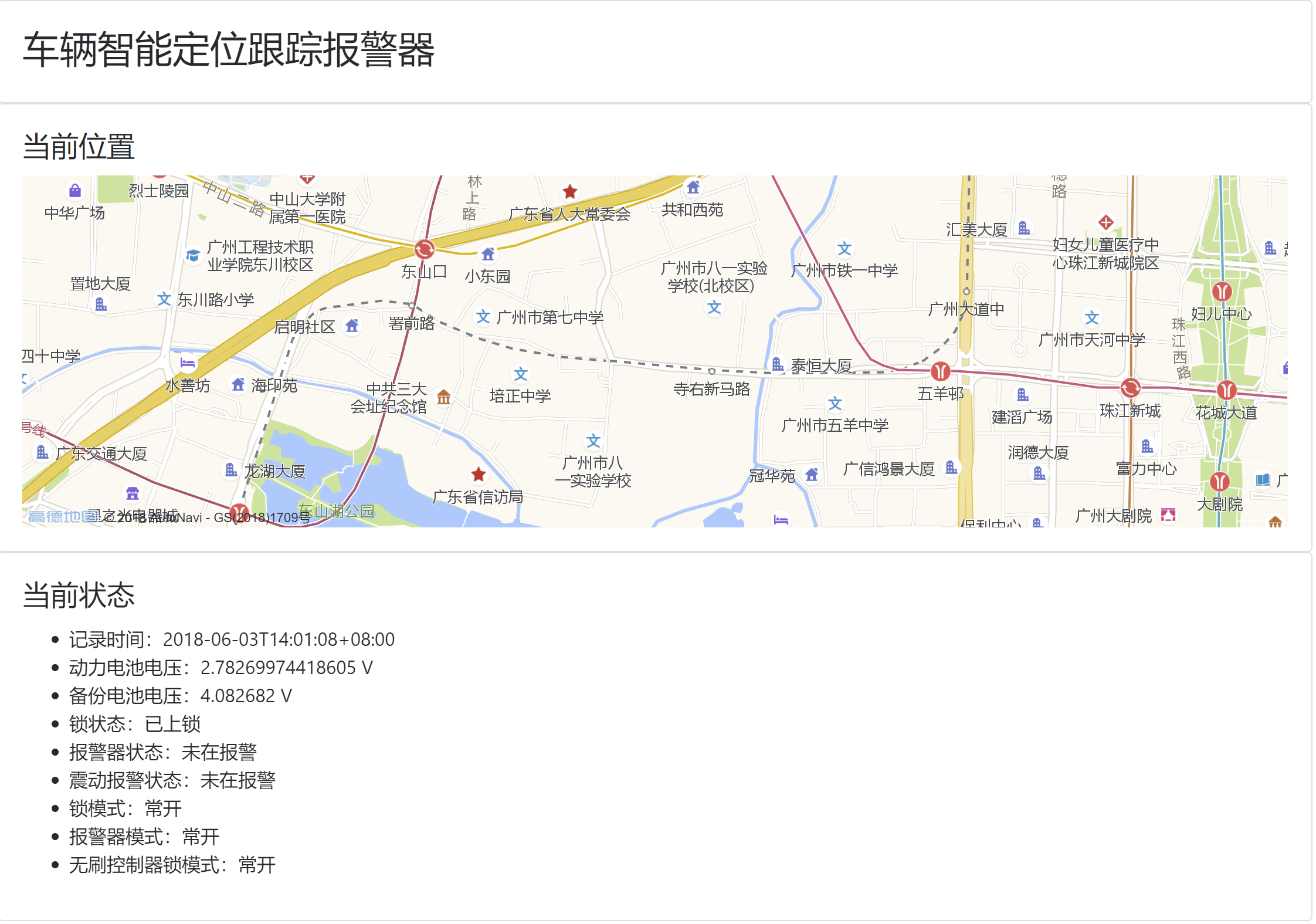
Task: Click the 广州大剧院 theater icon
Action: pos(1168,515)
